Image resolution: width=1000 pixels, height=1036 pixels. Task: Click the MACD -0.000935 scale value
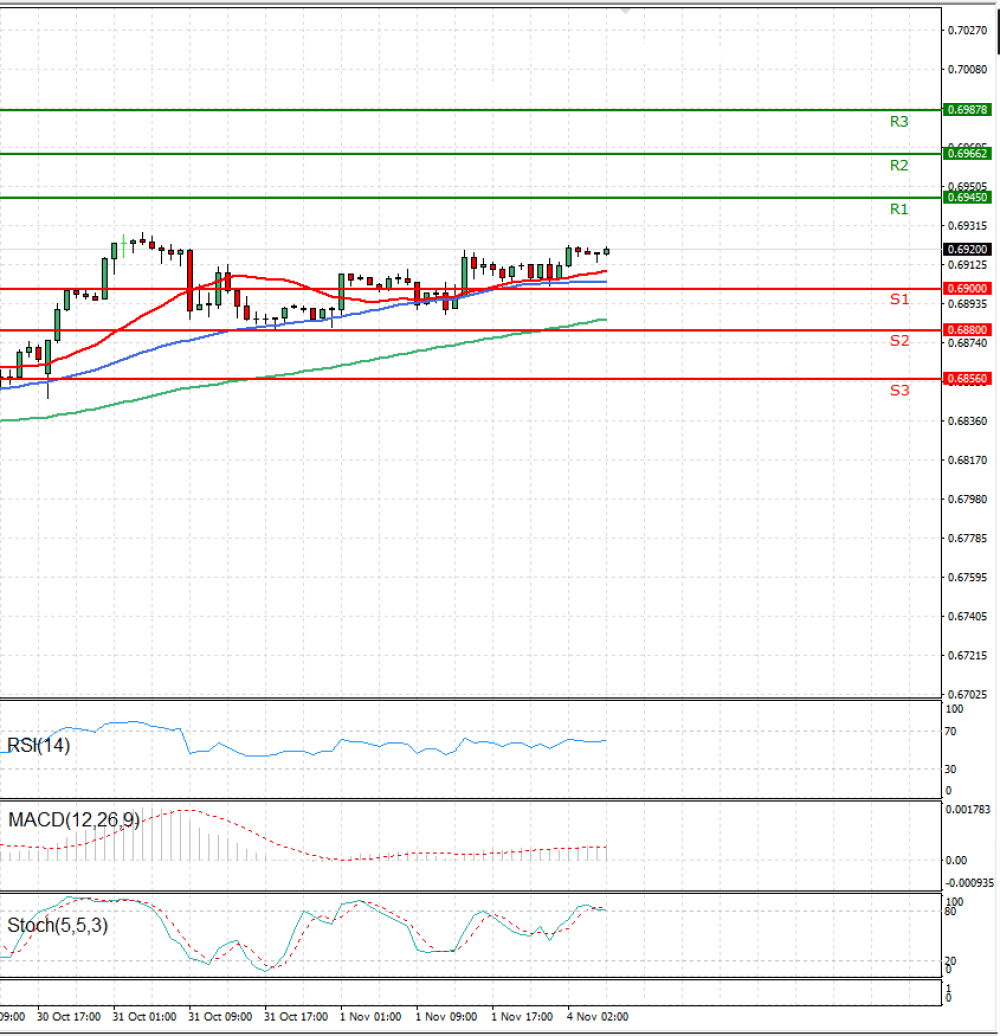[x=970, y=883]
